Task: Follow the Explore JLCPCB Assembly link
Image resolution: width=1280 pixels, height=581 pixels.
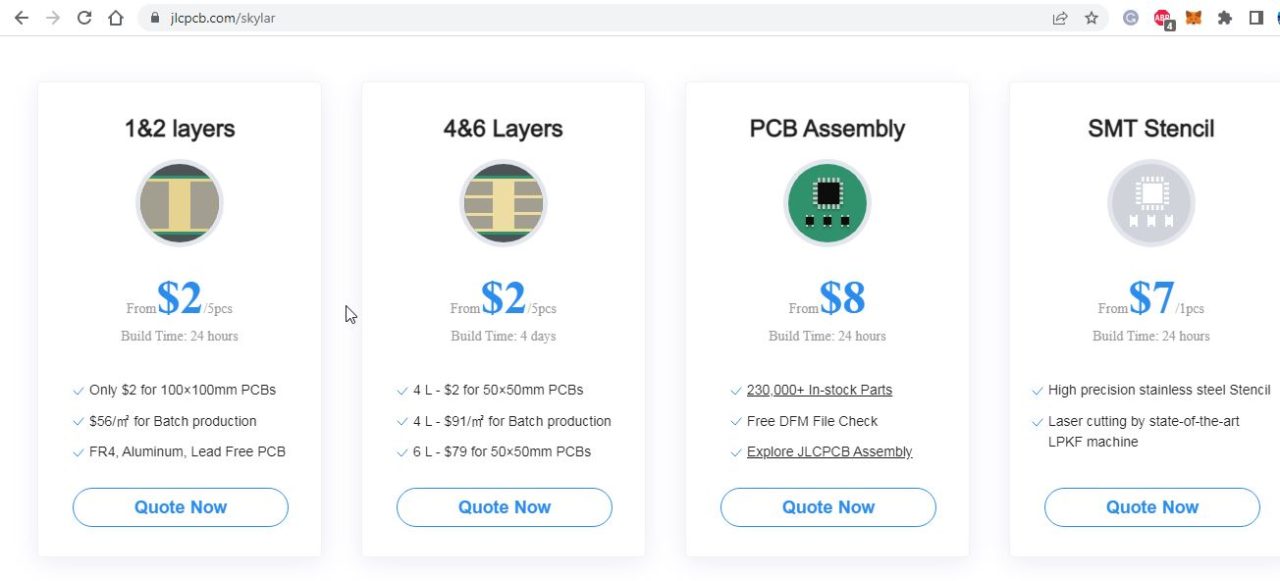Action: pyautogui.click(x=829, y=452)
